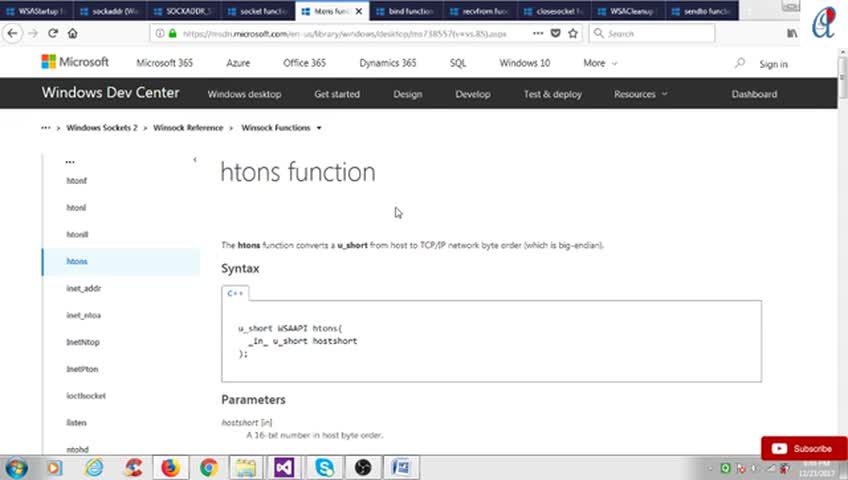The width and height of the screenshot is (848, 480).
Task: Open the Office 365 link
Action: point(304,63)
